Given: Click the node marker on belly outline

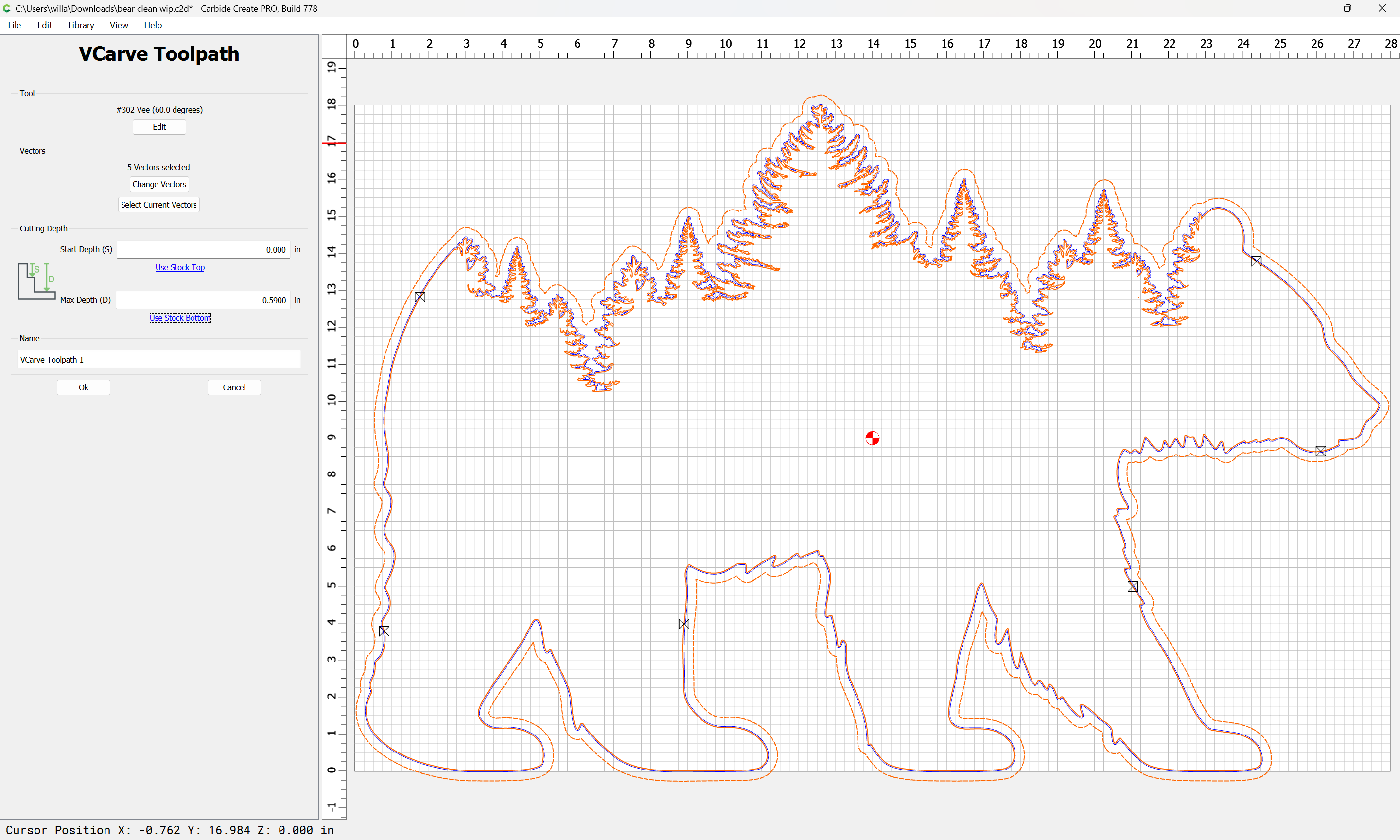Looking at the screenshot, I should 684,624.
